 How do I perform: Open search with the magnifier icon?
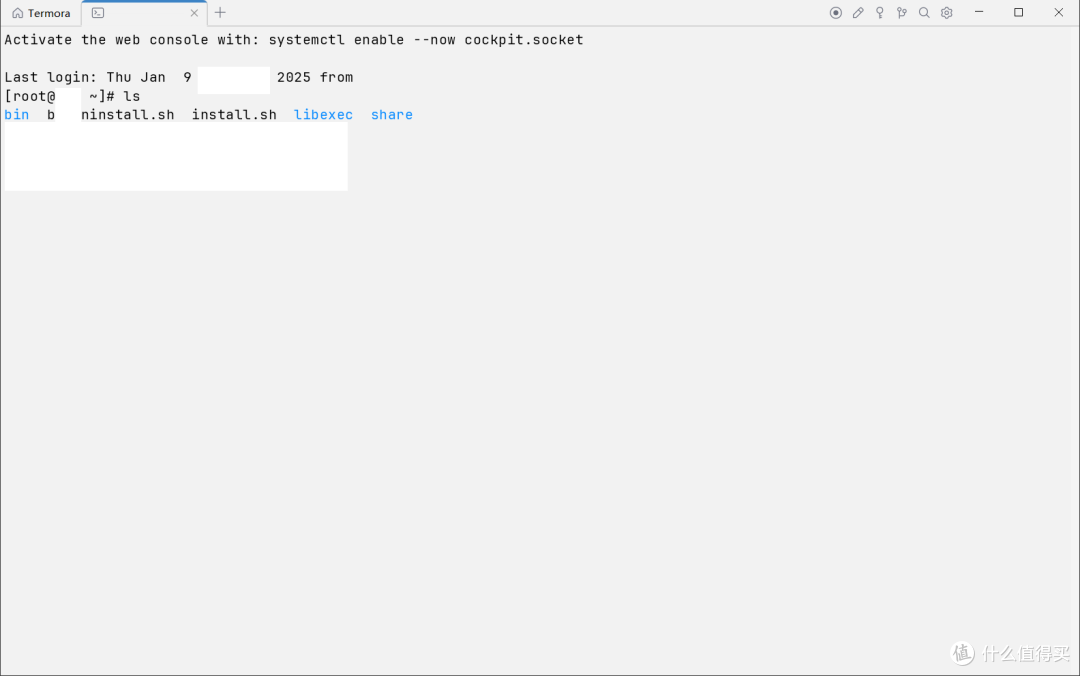coord(924,12)
